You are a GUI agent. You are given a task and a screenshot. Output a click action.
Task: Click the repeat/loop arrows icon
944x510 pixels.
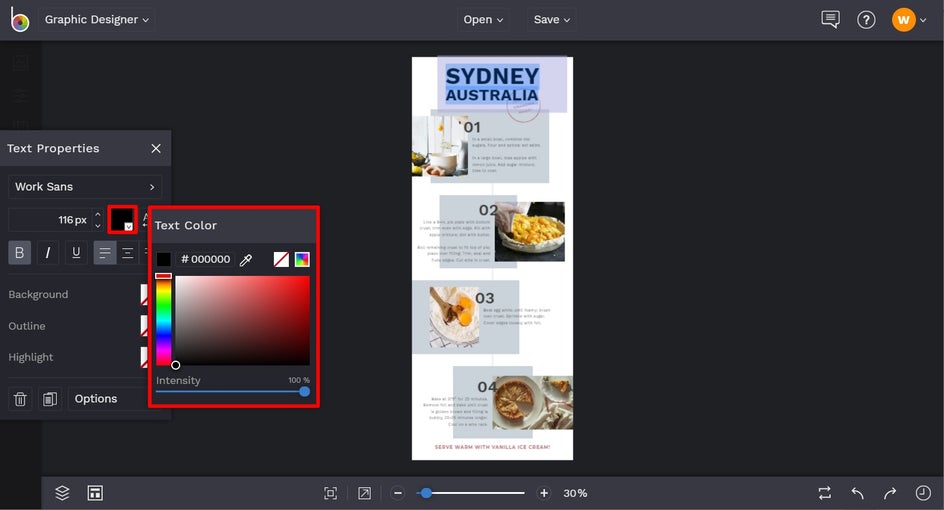pyautogui.click(x=825, y=493)
